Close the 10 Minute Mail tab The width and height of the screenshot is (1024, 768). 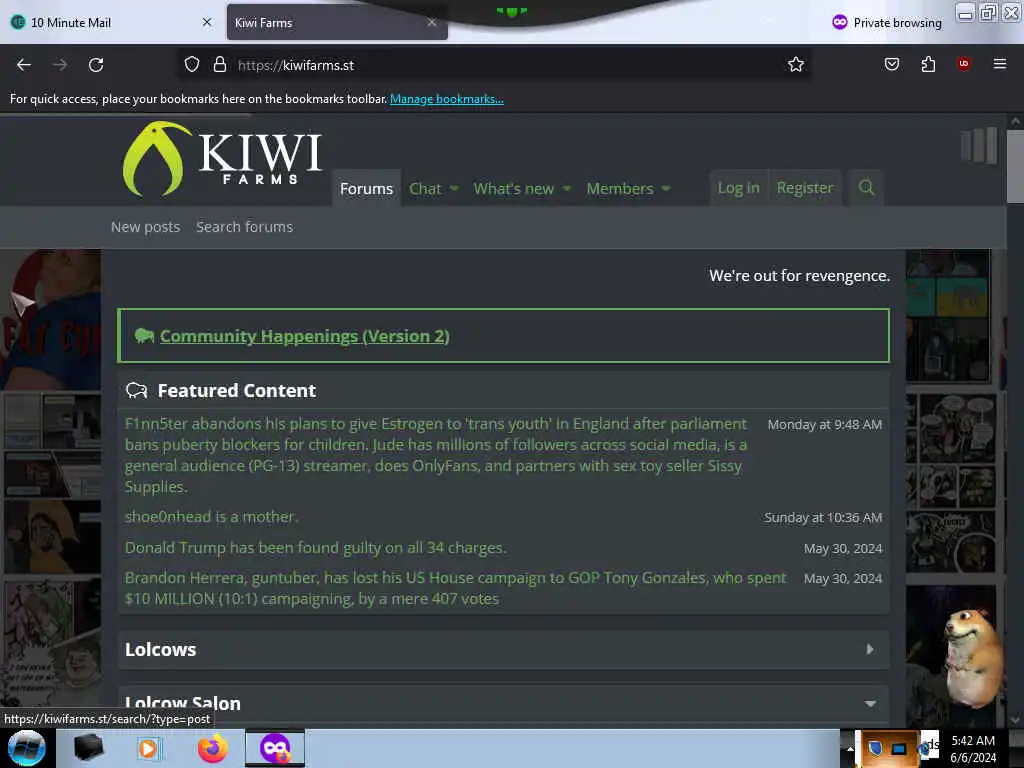(x=207, y=22)
